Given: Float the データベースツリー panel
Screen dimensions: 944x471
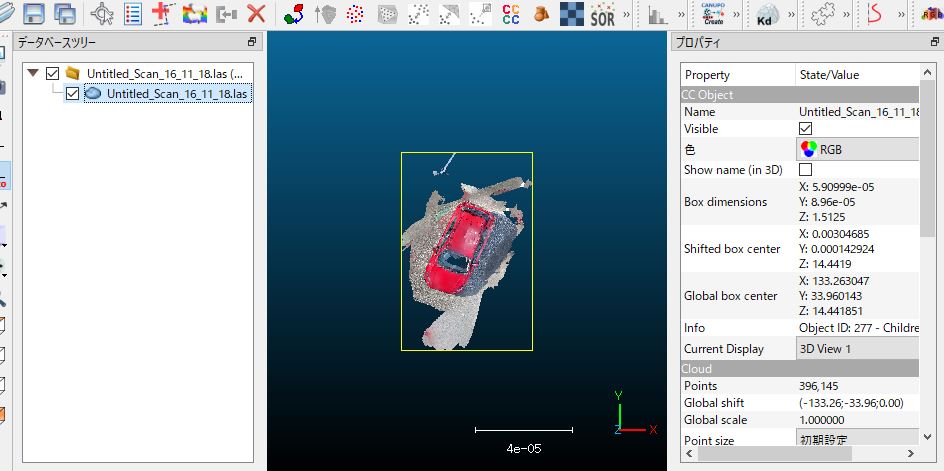Looking at the screenshot, I should click(x=252, y=42).
